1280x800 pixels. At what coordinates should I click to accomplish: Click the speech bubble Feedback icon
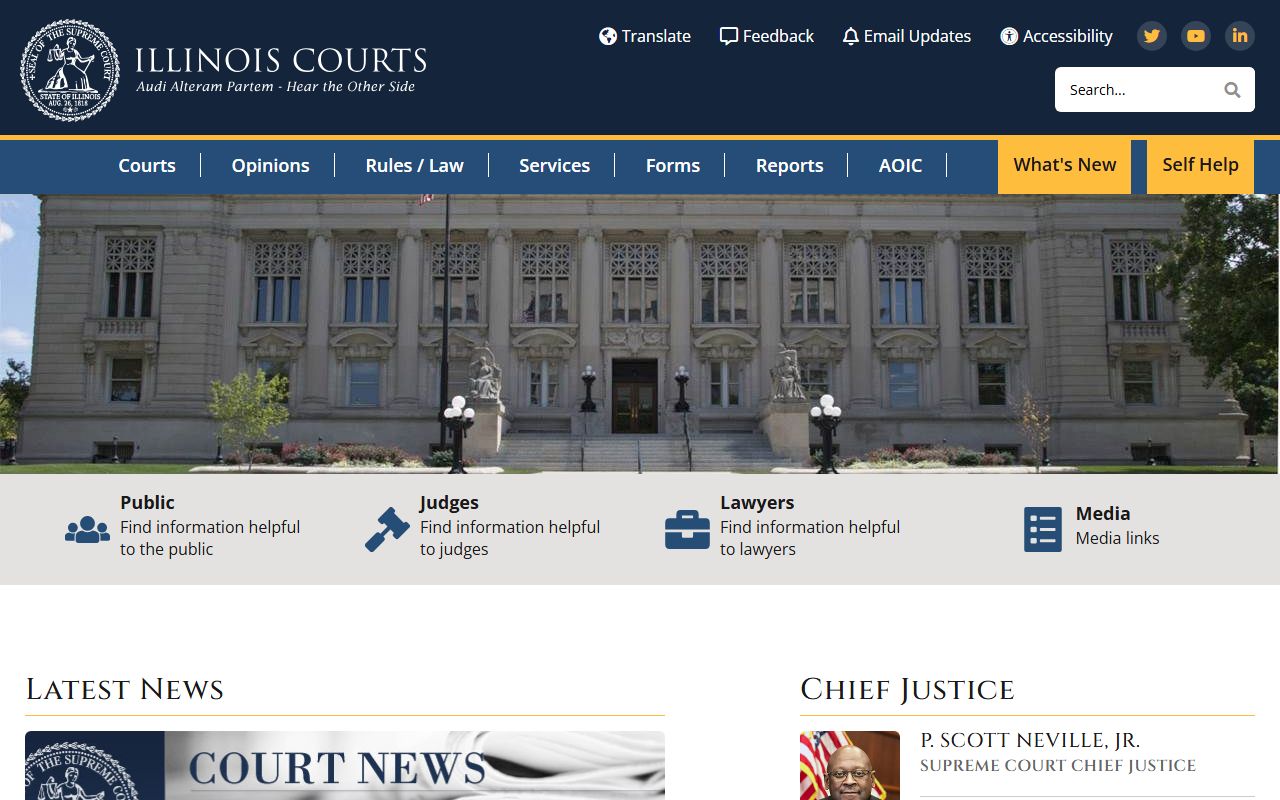pyautogui.click(x=729, y=36)
